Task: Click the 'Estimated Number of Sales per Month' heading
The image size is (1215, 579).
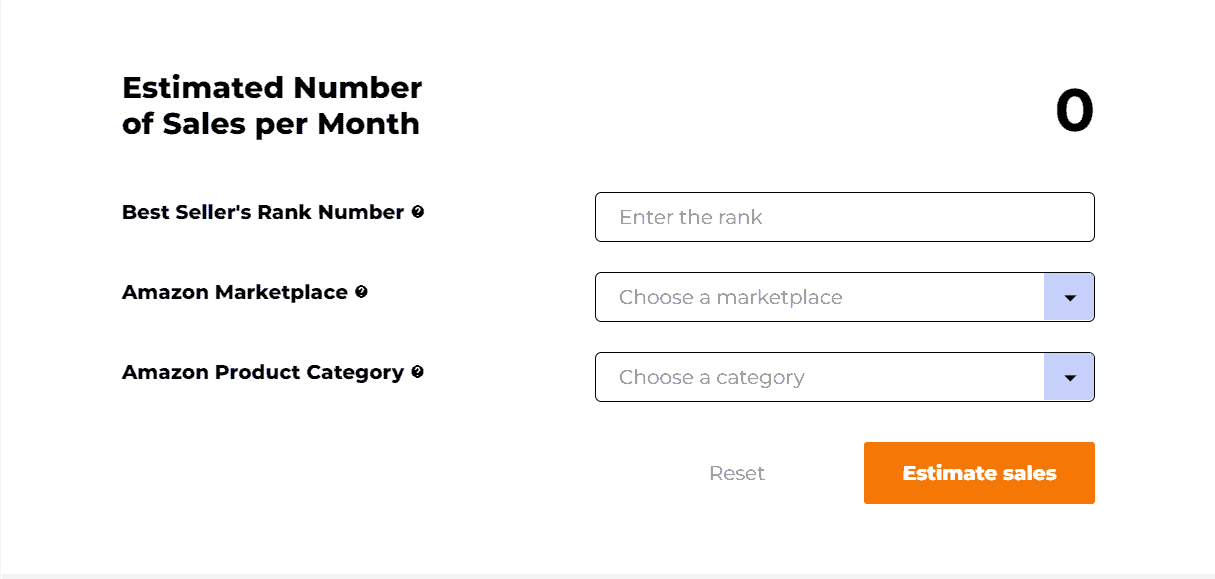Action: tap(271, 105)
